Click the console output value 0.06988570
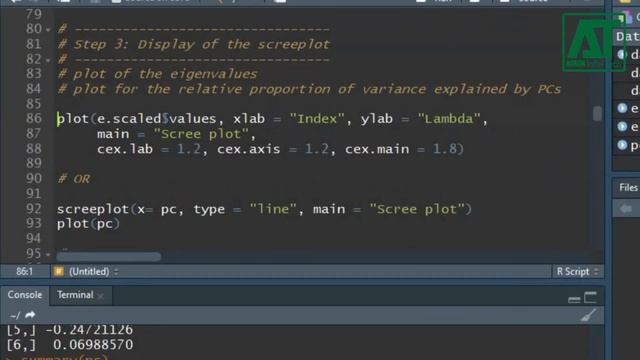This screenshot has width=640, height=360. click(x=93, y=345)
